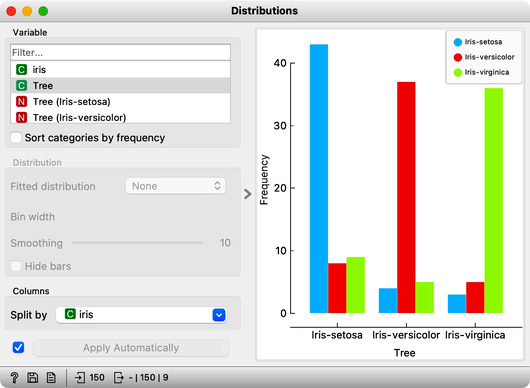The width and height of the screenshot is (530, 388).
Task: Click the 150 input count in status bar
Action: coord(97,377)
